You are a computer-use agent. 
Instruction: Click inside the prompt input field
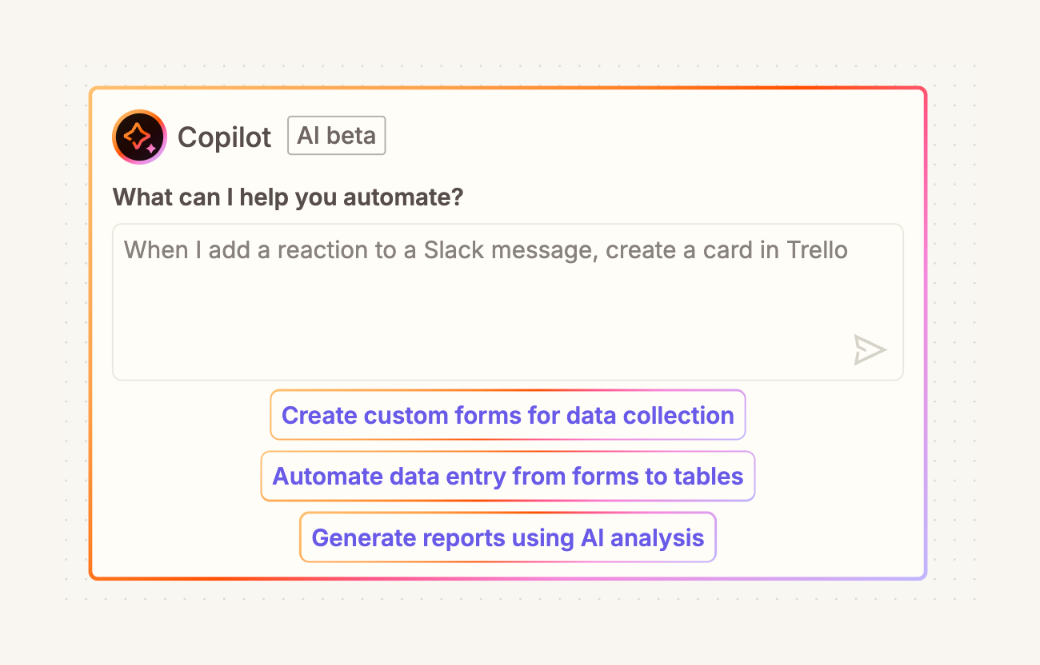tap(507, 300)
